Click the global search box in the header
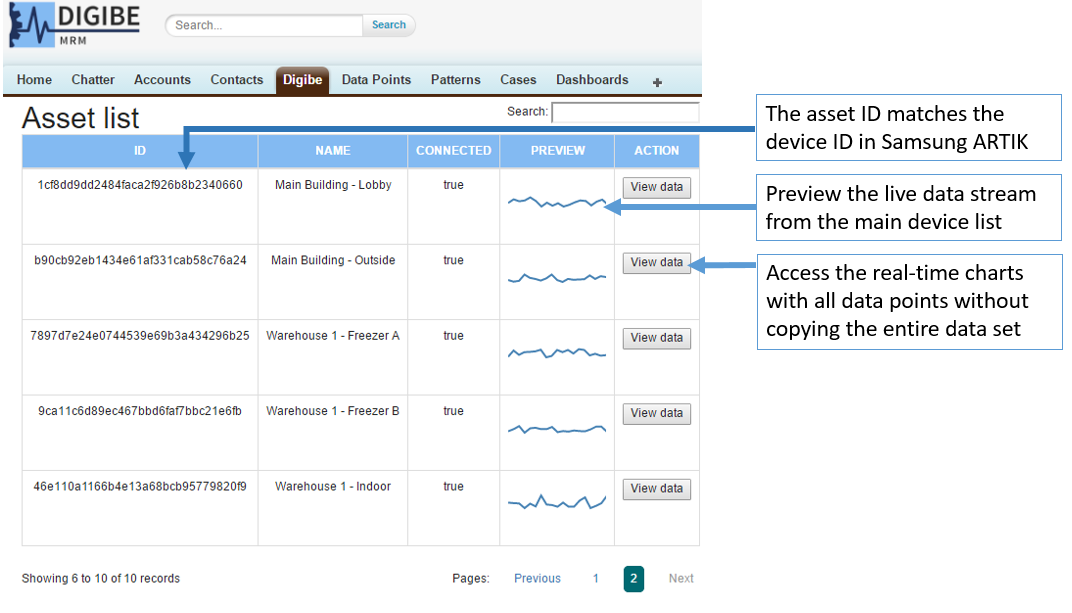 click(x=264, y=25)
